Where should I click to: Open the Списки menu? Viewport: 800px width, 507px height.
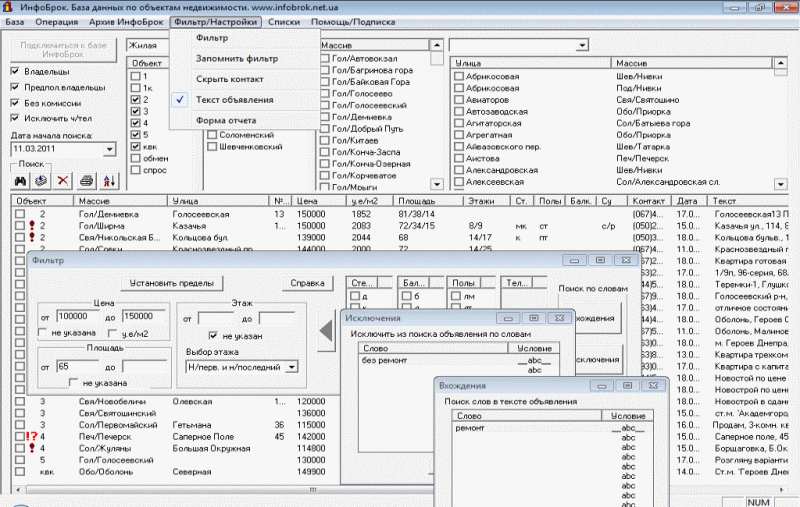(284, 22)
